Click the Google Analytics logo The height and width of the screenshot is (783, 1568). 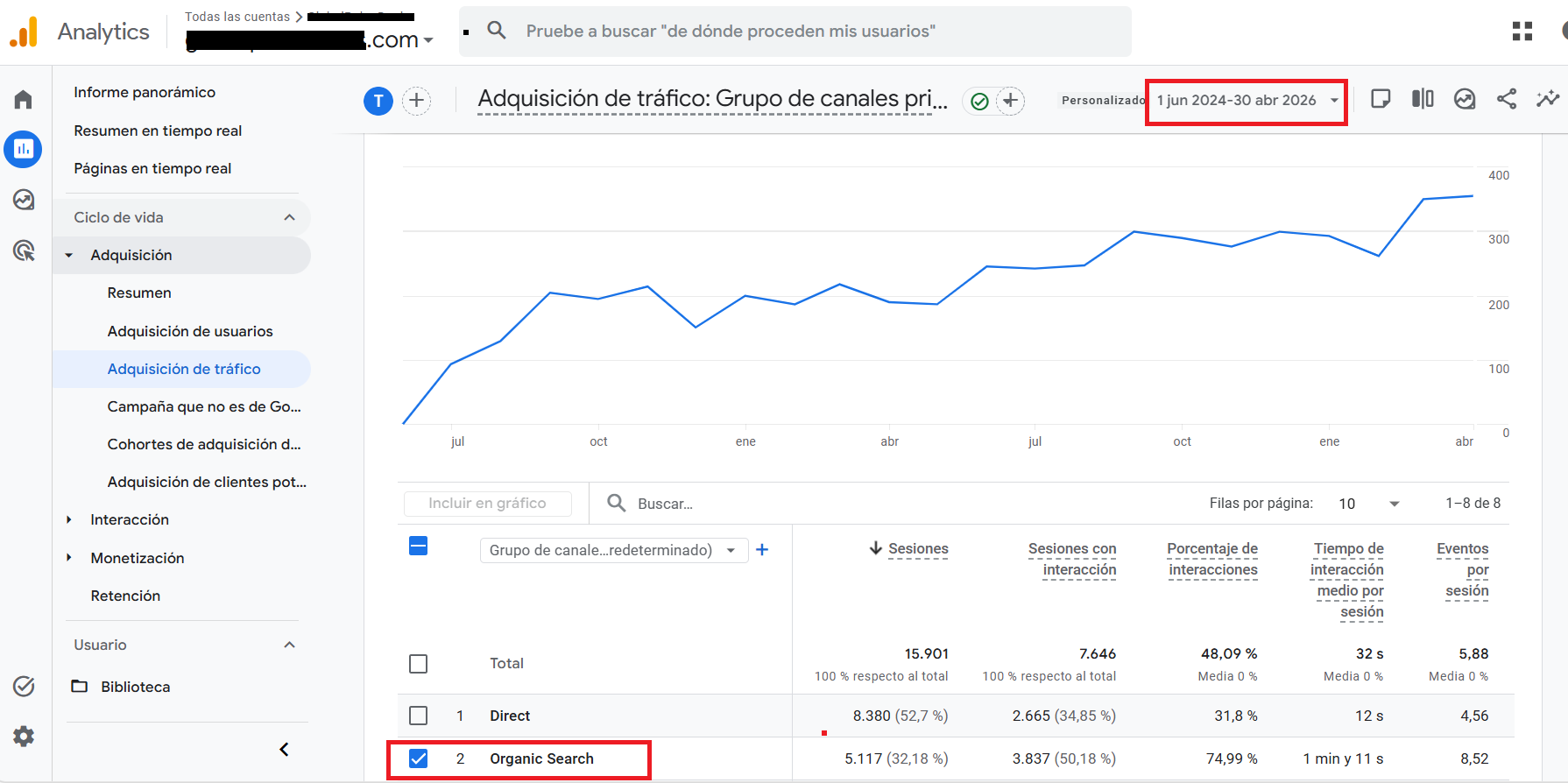coord(24,32)
